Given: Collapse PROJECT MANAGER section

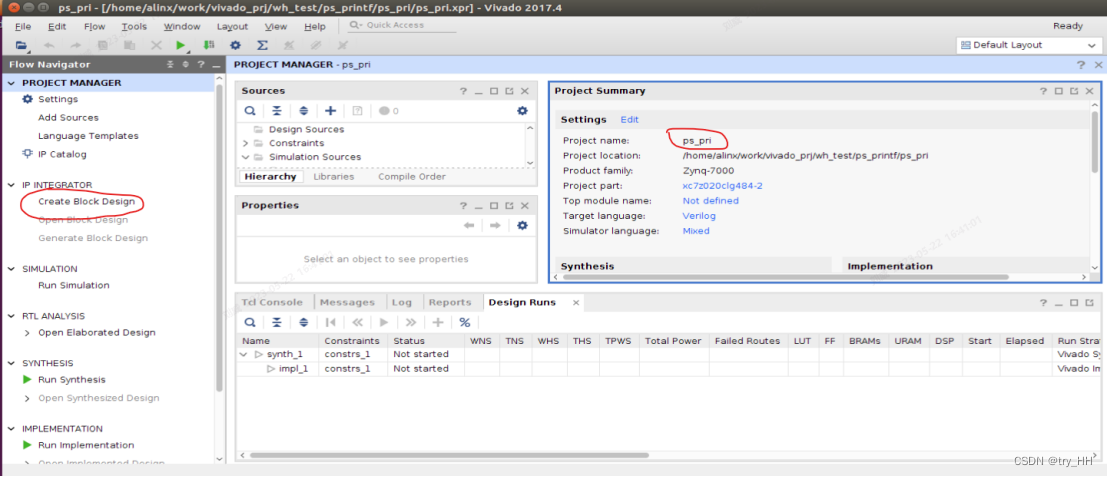Looking at the screenshot, I should click(11, 83).
